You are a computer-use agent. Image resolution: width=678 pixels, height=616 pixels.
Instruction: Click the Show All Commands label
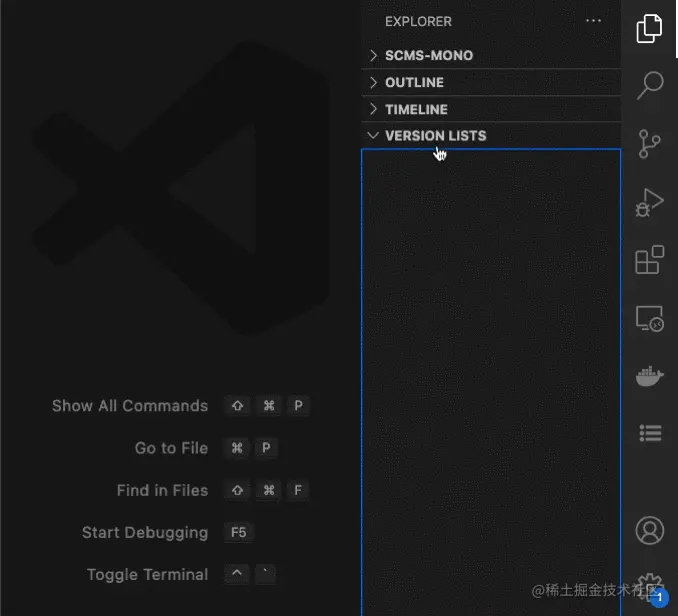130,406
